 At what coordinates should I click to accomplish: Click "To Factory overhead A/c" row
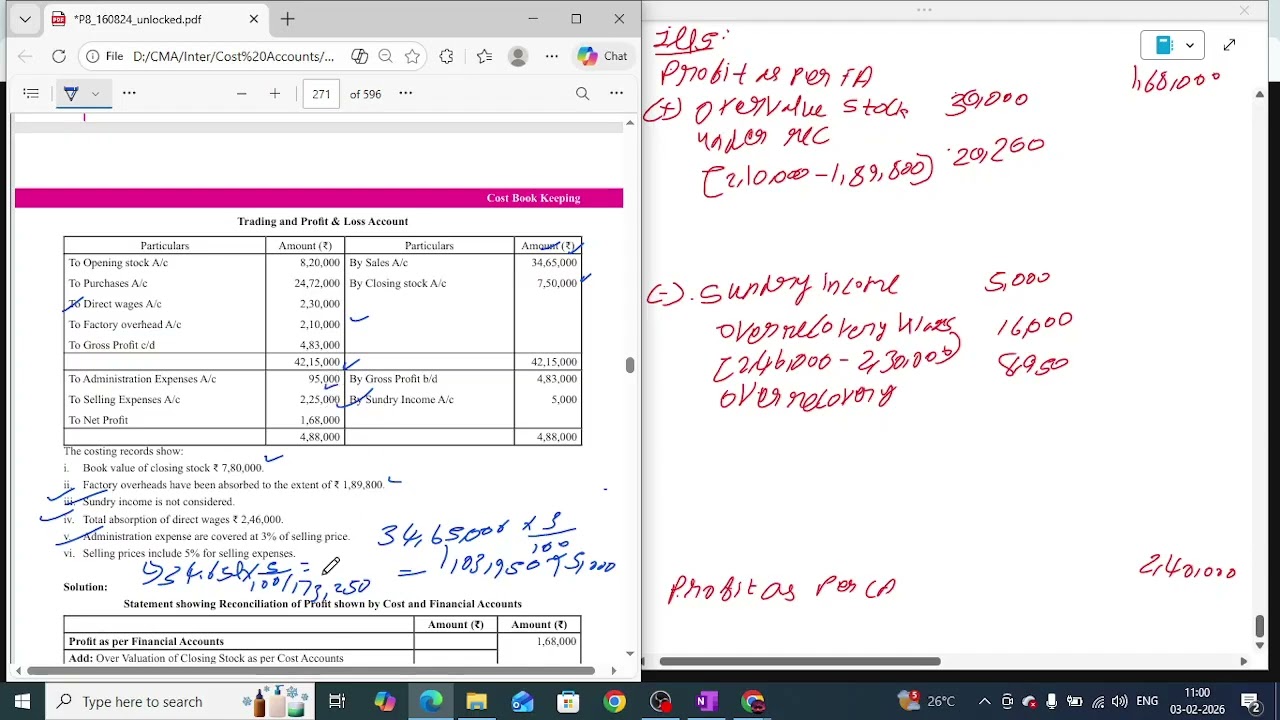[125, 324]
